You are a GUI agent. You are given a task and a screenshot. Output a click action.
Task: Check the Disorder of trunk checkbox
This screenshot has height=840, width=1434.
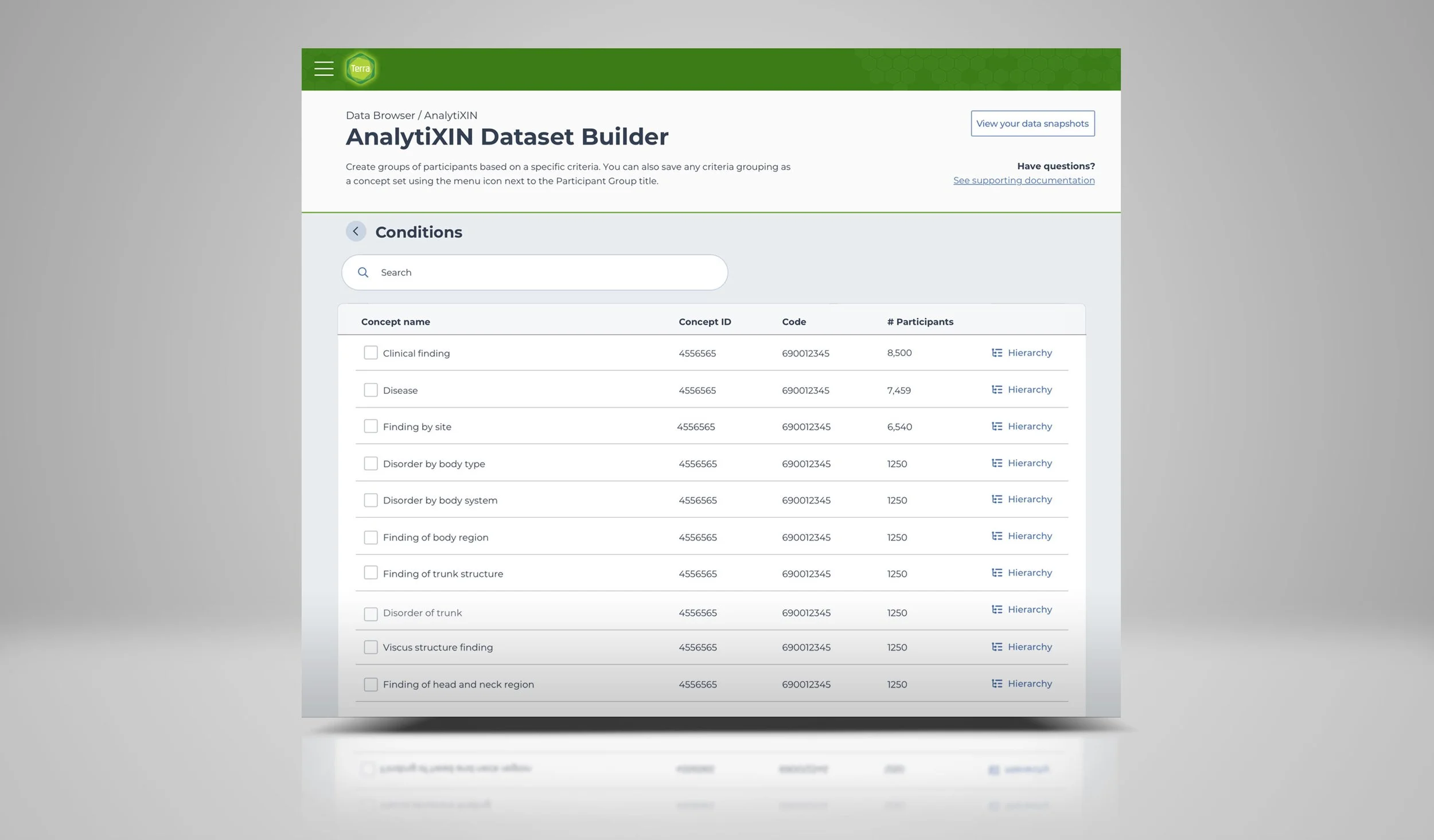click(371, 614)
